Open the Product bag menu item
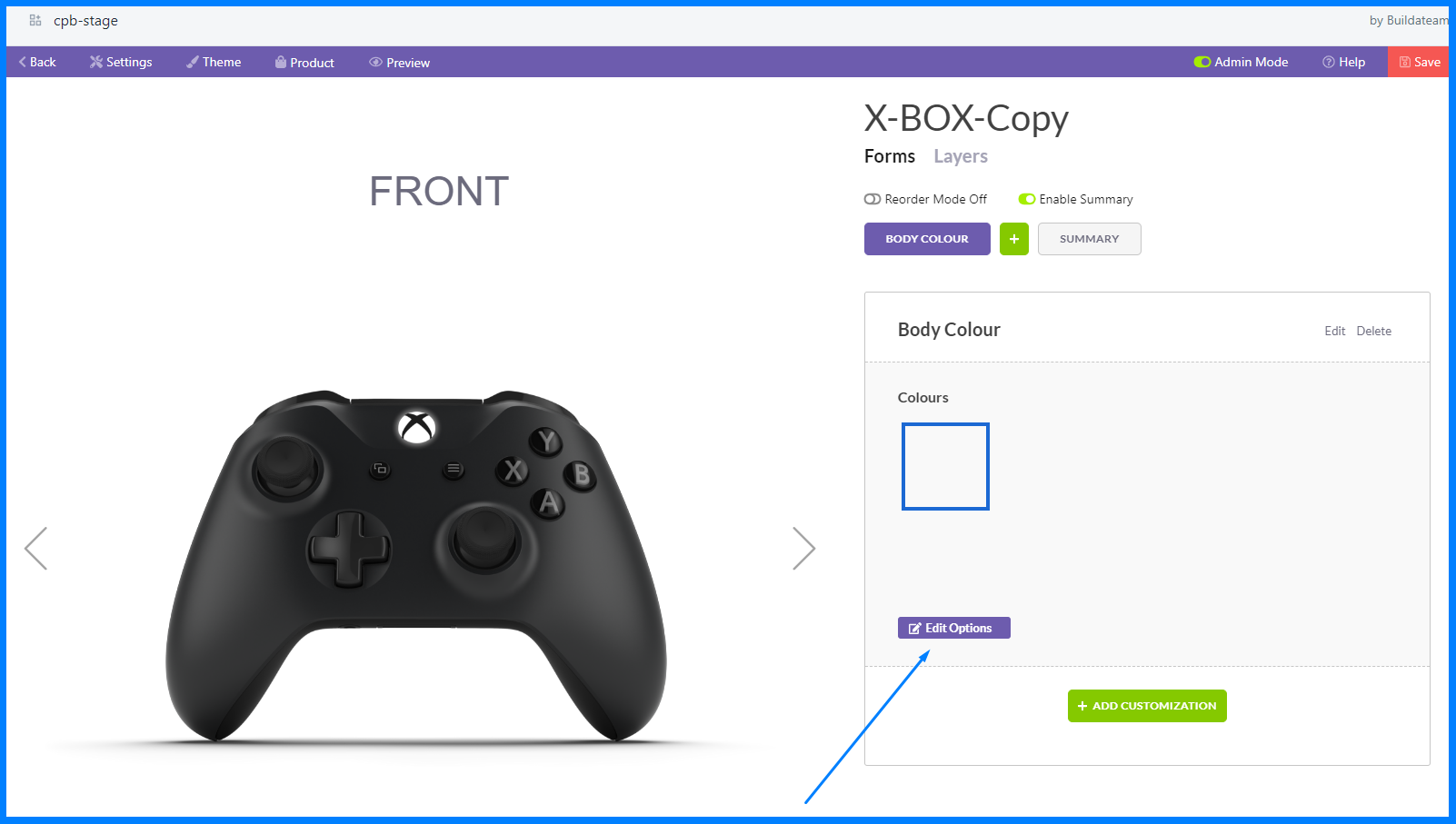Screen dimensions: 1456x824 304,62
